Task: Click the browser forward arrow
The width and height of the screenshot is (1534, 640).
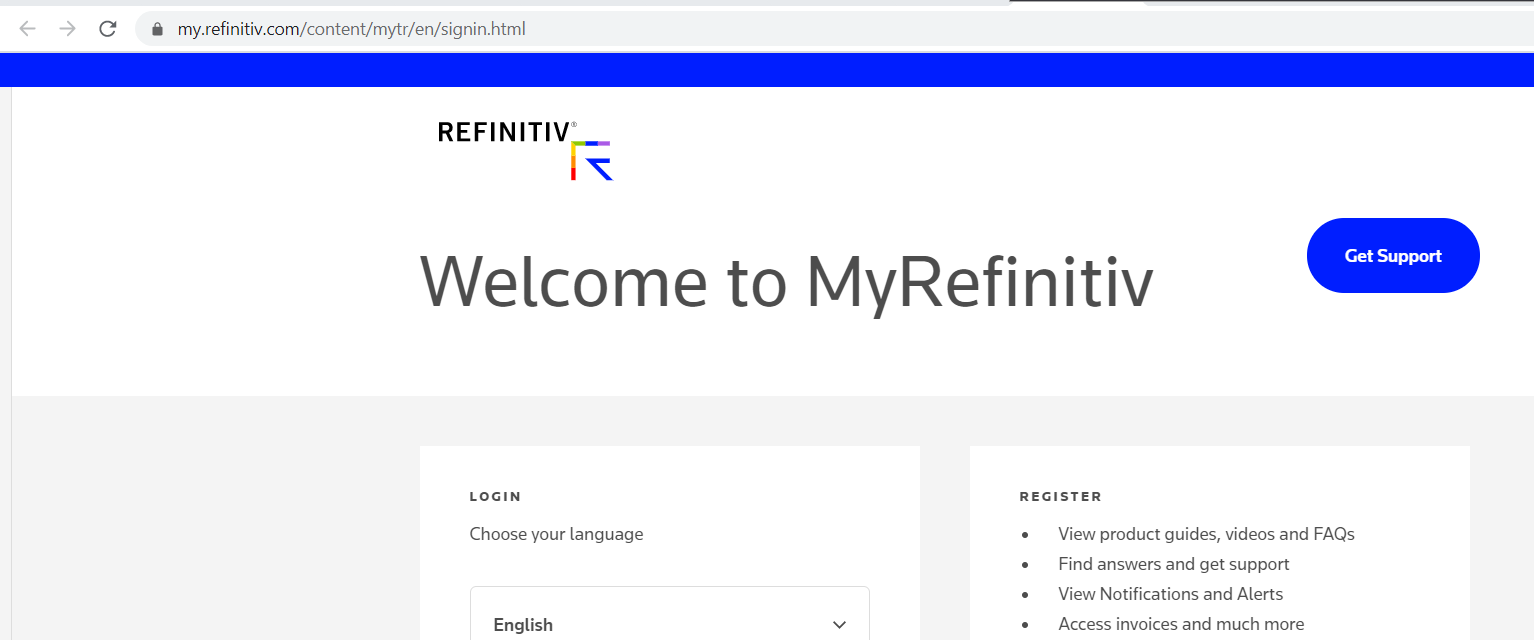Action: point(67,29)
